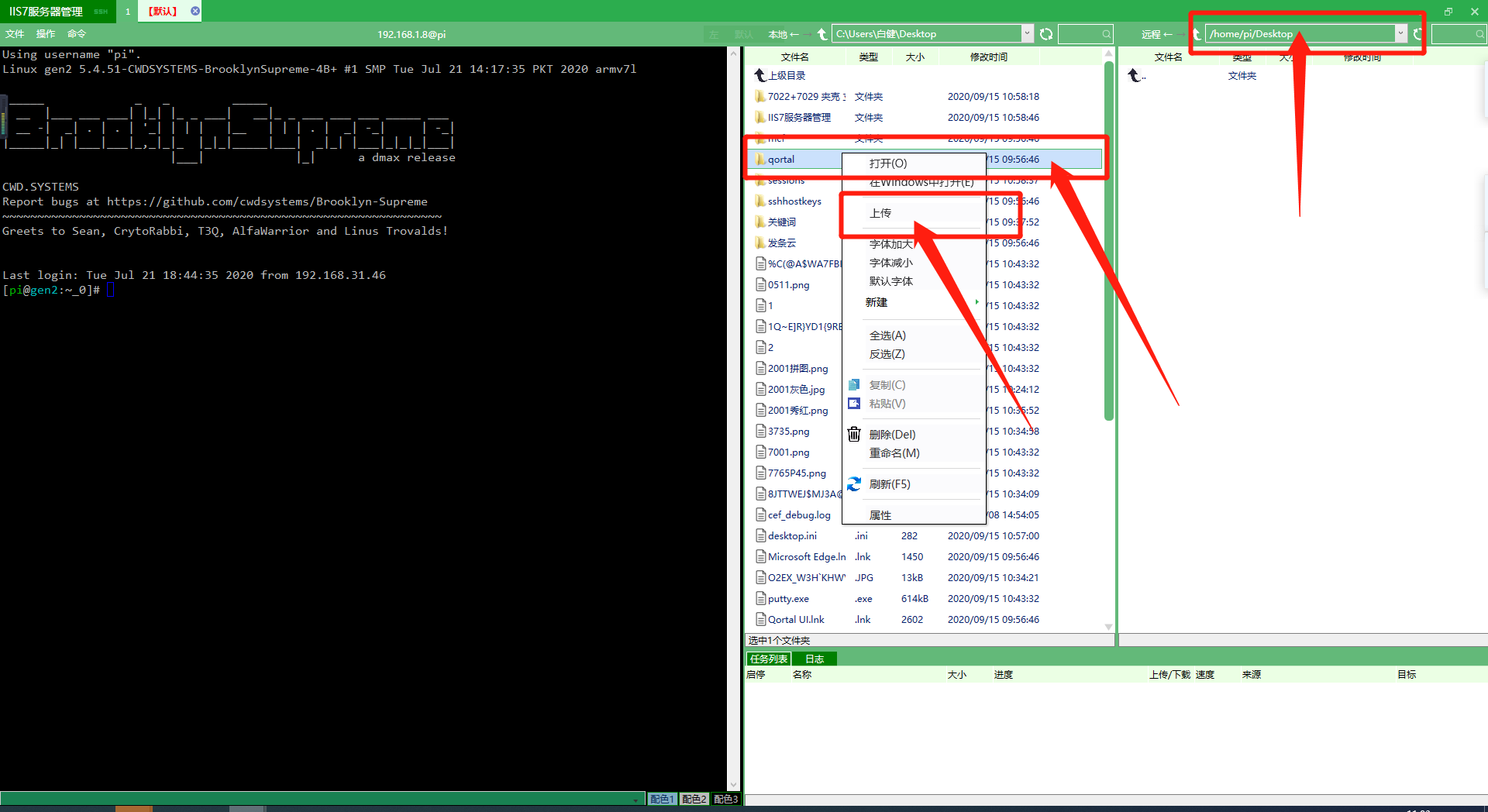1488x812 pixels.
Task: Sort local files by 修改时间 column
Action: point(989,57)
